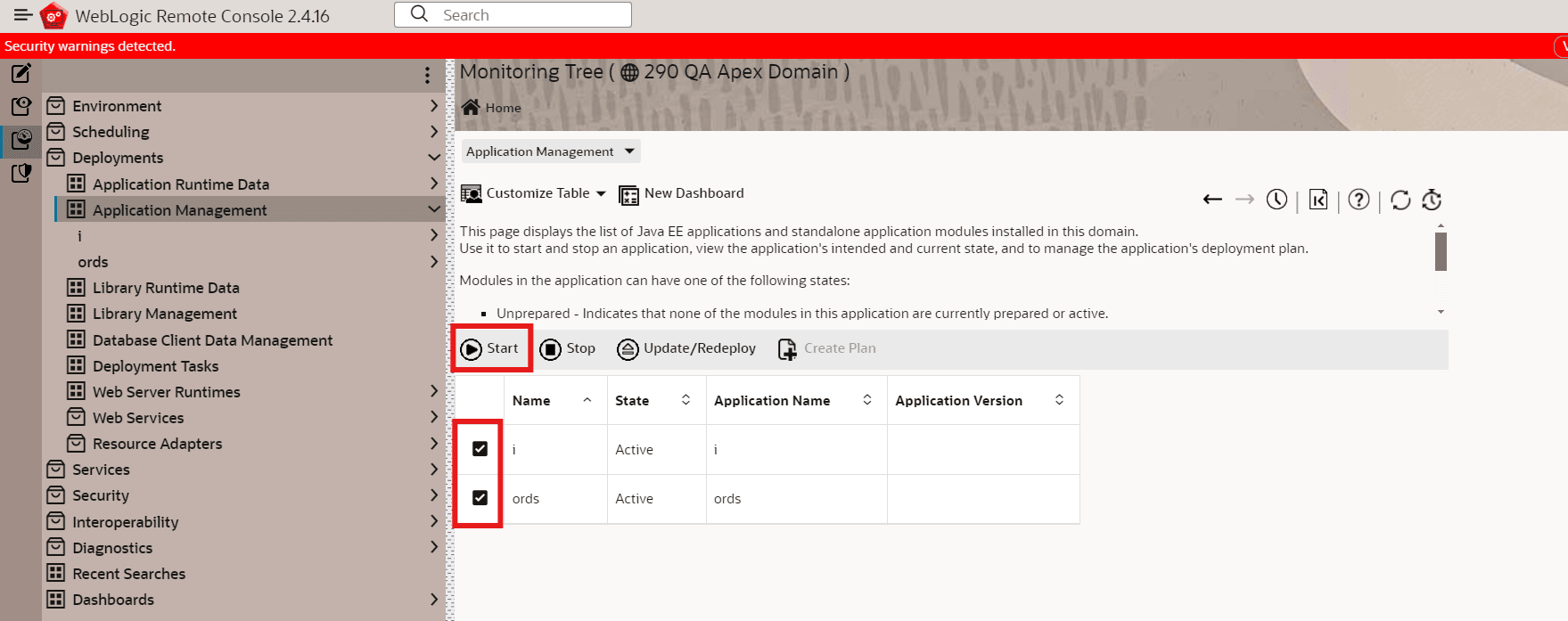Select Deployment Tasks in tree
The width and height of the screenshot is (1568, 621).
(155, 366)
